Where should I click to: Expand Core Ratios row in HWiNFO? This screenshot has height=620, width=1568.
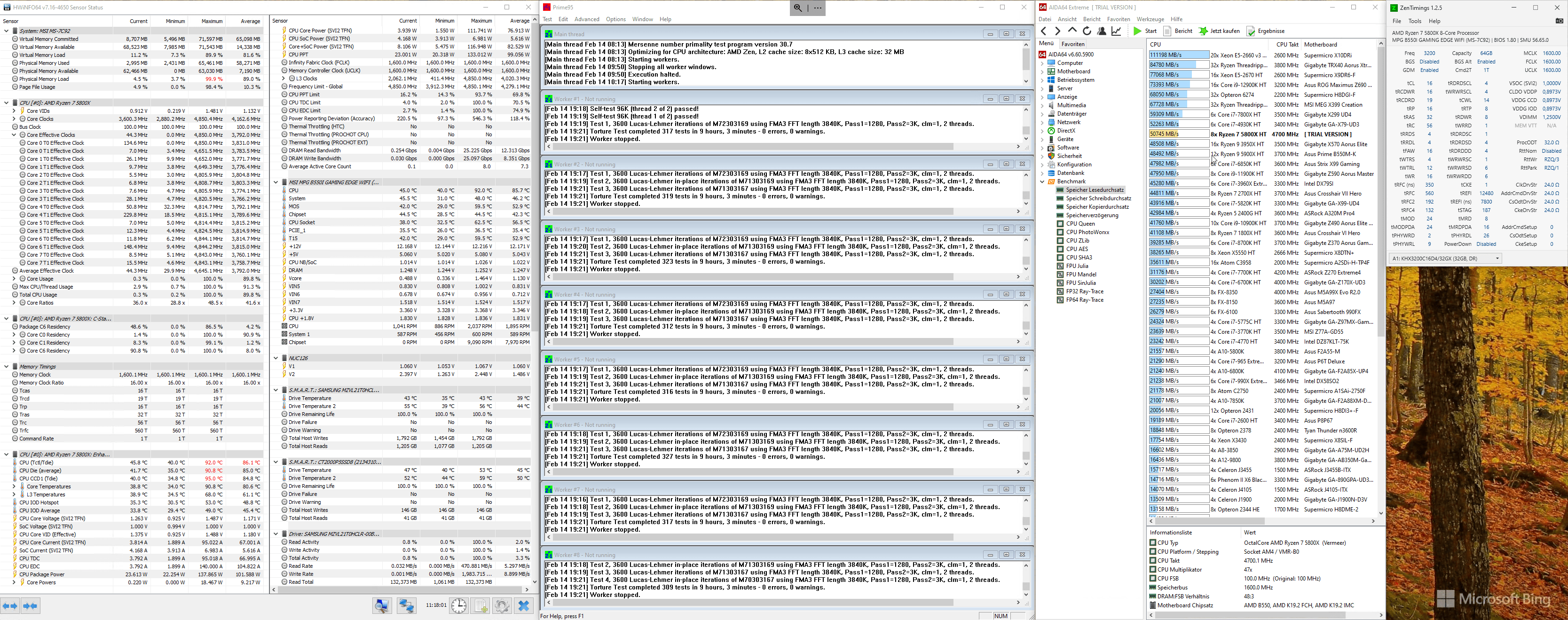[x=14, y=303]
